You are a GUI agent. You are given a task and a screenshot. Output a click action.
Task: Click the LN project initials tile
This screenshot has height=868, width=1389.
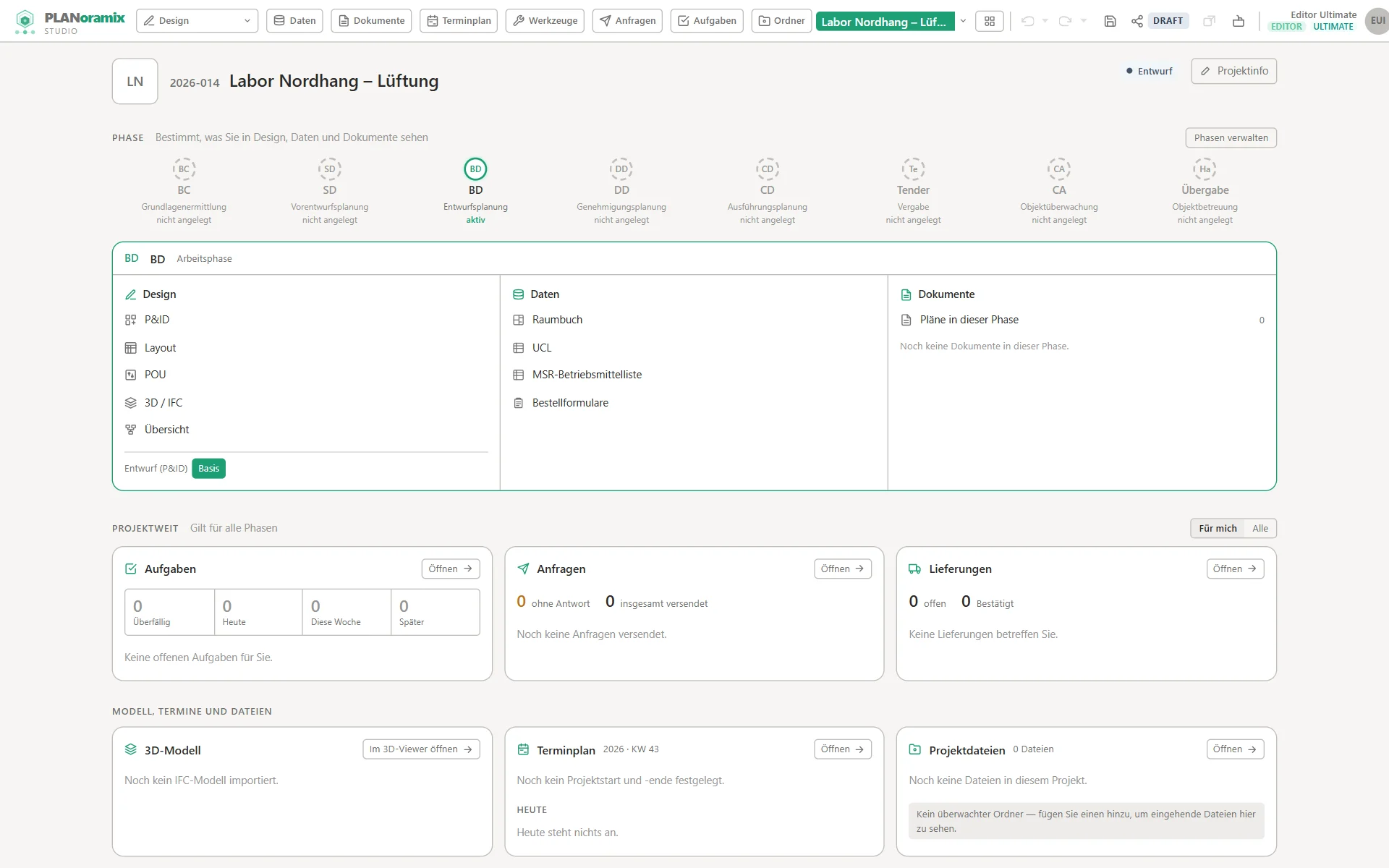point(135,81)
